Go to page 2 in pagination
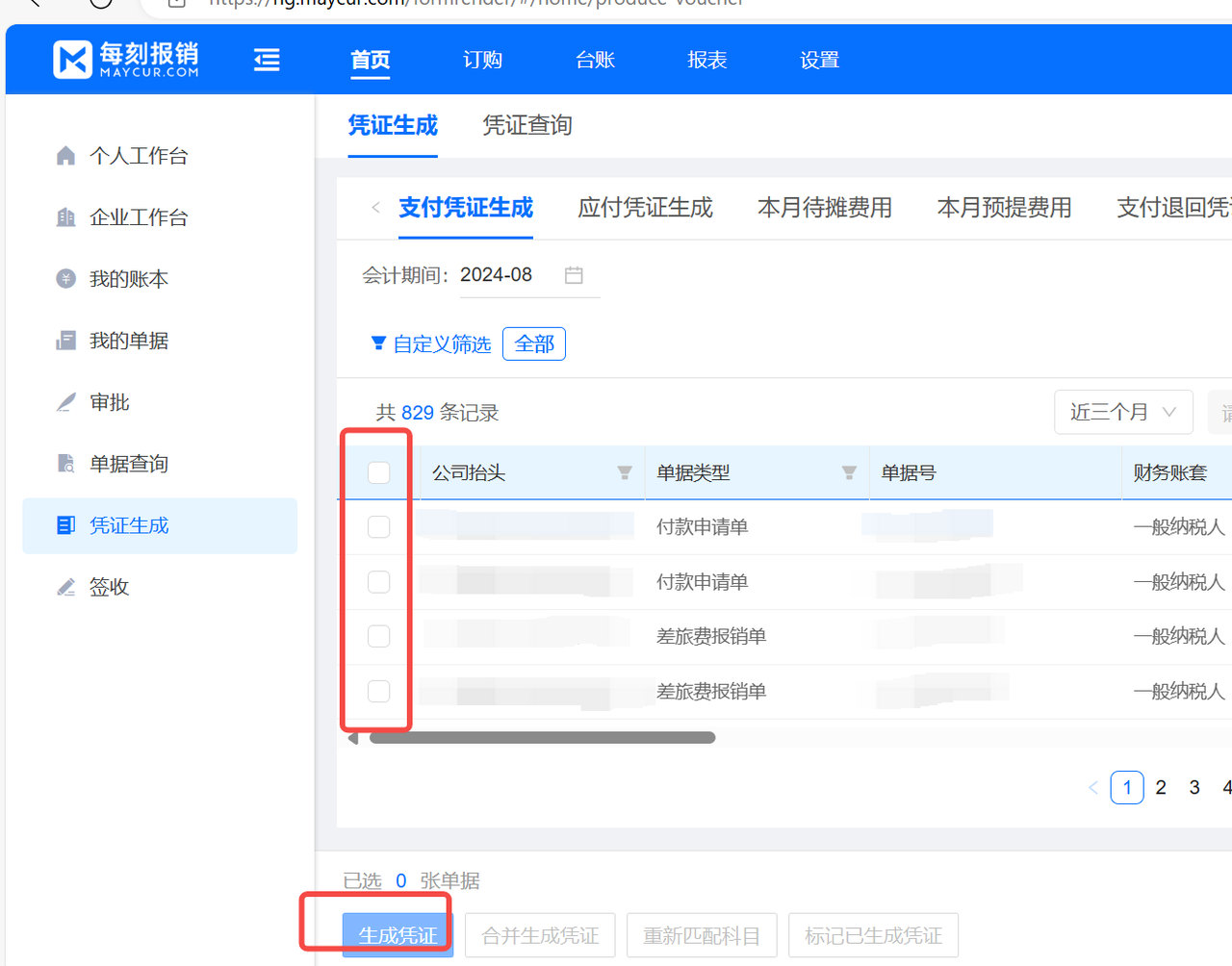Screen dimensions: 1232x966 (x=1161, y=788)
